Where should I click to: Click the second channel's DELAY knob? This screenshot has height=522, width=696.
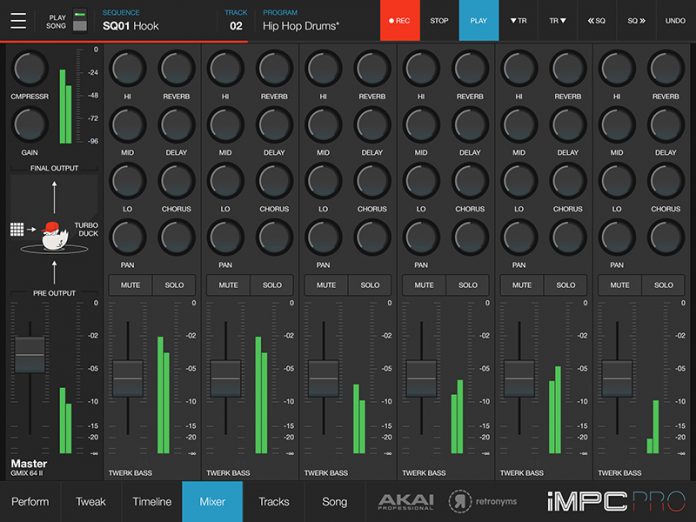(274, 125)
